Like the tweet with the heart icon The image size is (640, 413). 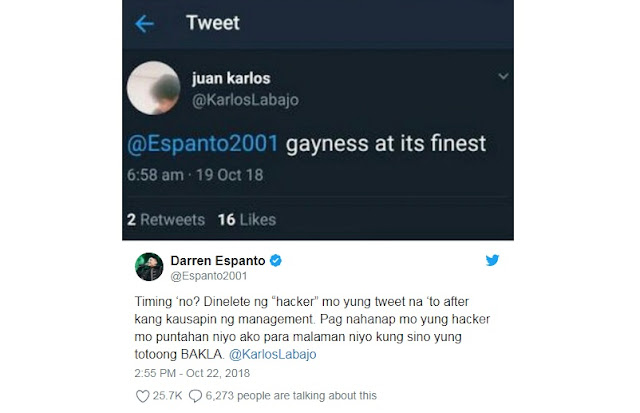142,396
